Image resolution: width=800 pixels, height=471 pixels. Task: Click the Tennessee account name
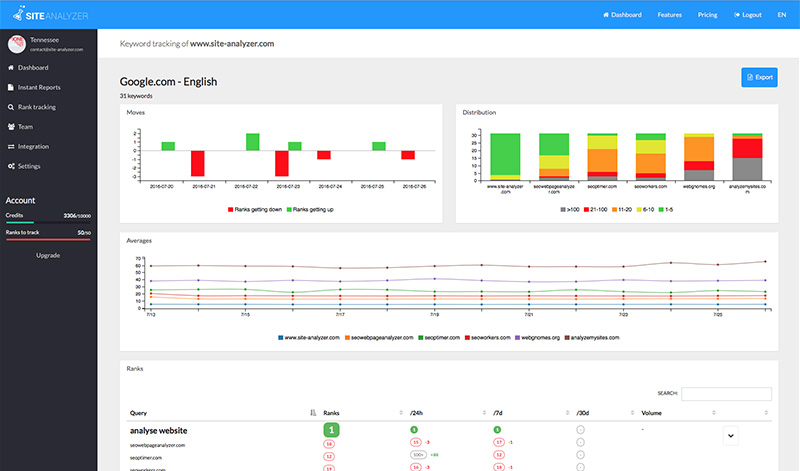click(x=44, y=39)
